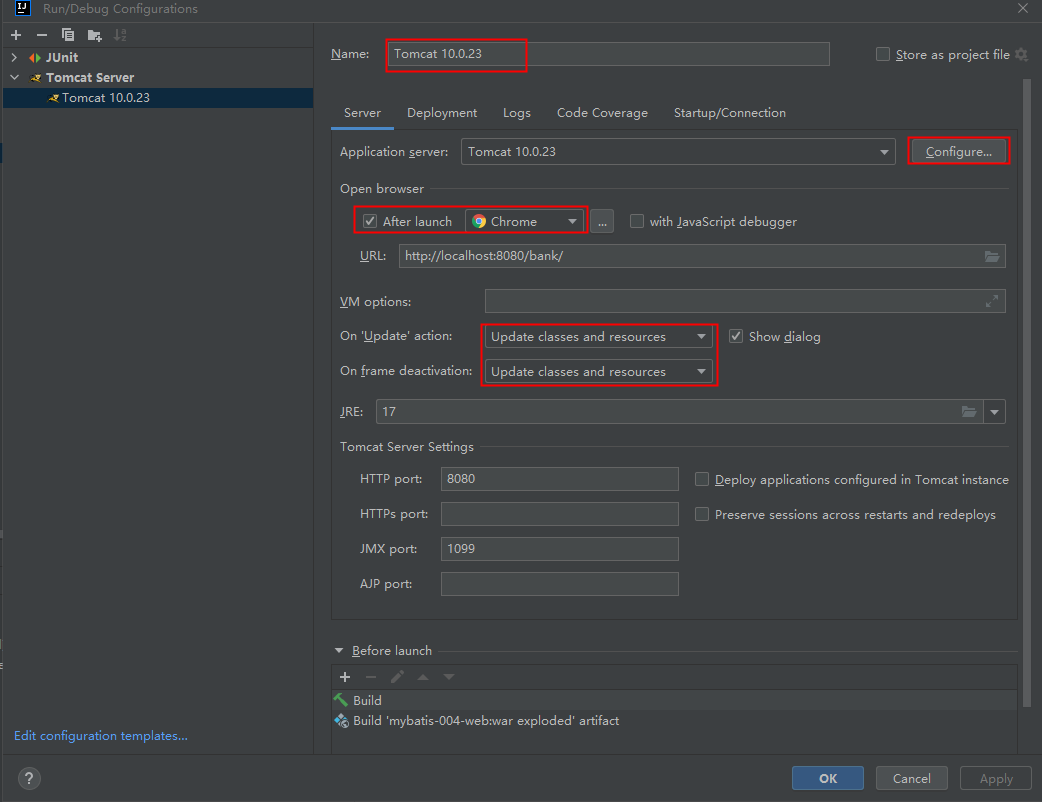Open the Store as project file settings gear

(x=1021, y=54)
